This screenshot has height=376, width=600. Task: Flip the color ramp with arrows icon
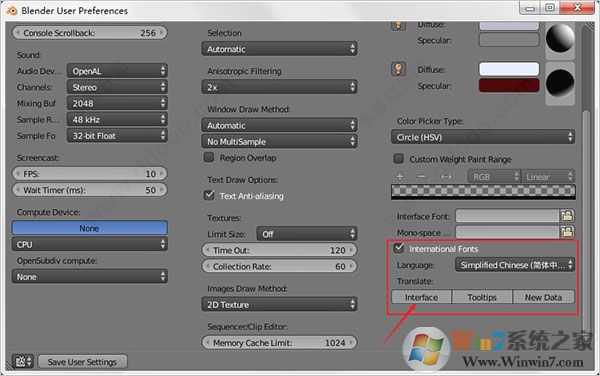tap(446, 176)
